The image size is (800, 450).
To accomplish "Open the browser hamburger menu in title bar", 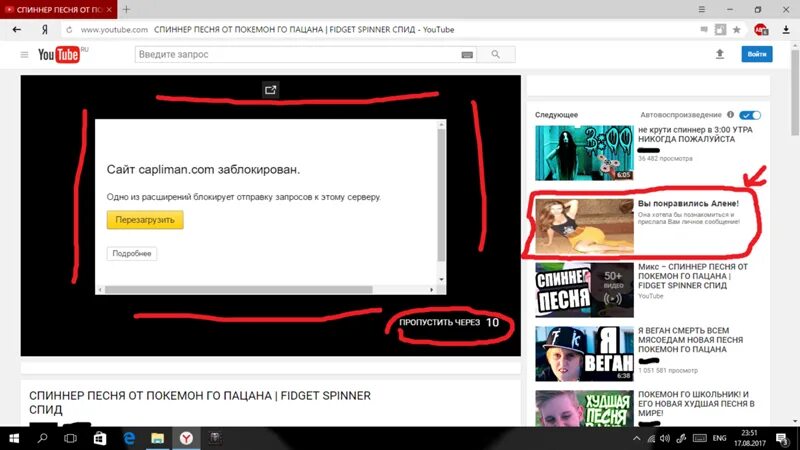I will pyautogui.click(x=702, y=9).
